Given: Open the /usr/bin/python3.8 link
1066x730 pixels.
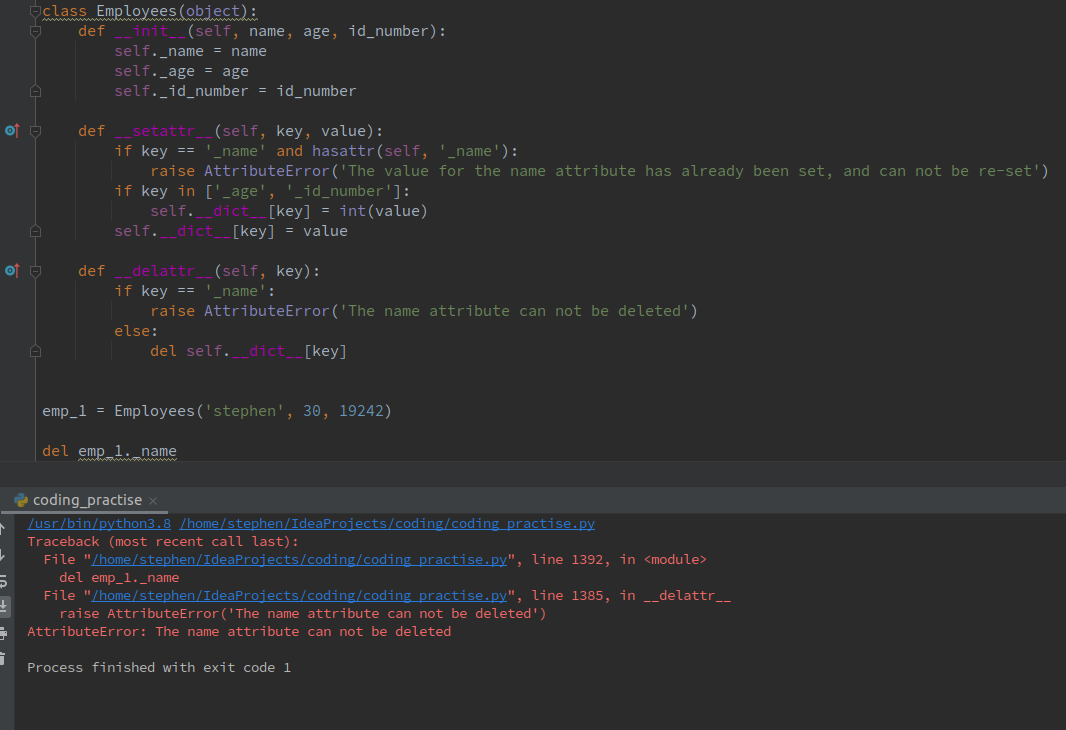Looking at the screenshot, I should coord(99,523).
